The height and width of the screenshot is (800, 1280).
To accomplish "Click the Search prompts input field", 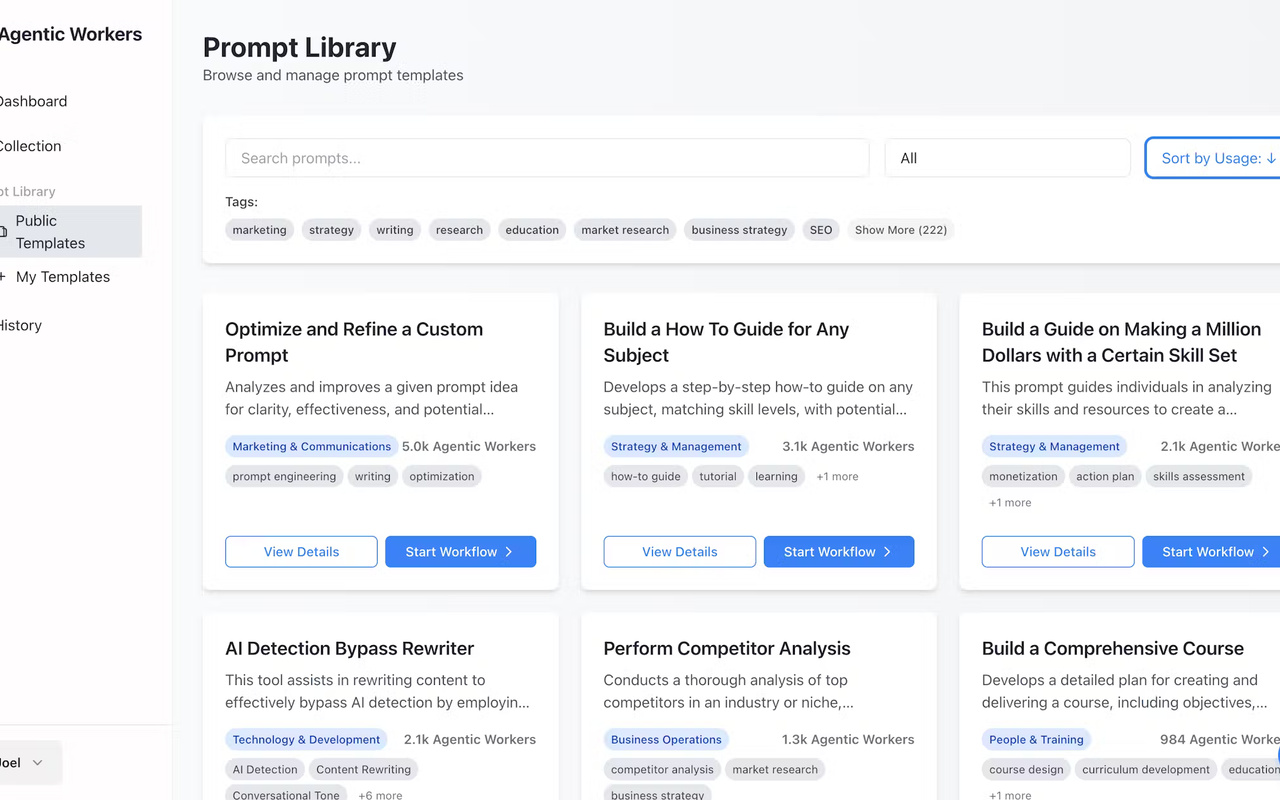I will click(x=547, y=158).
